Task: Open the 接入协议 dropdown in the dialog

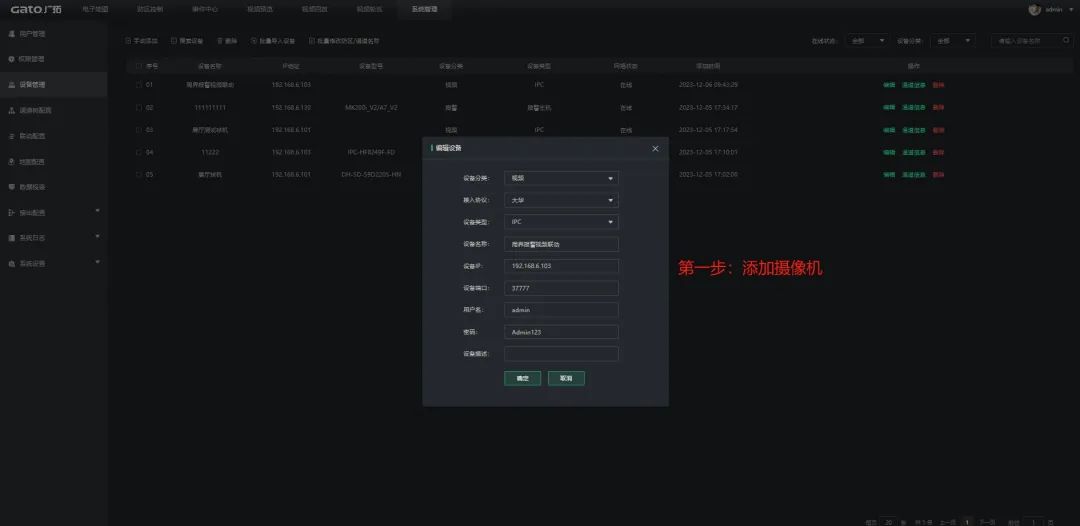Action: tap(561, 200)
